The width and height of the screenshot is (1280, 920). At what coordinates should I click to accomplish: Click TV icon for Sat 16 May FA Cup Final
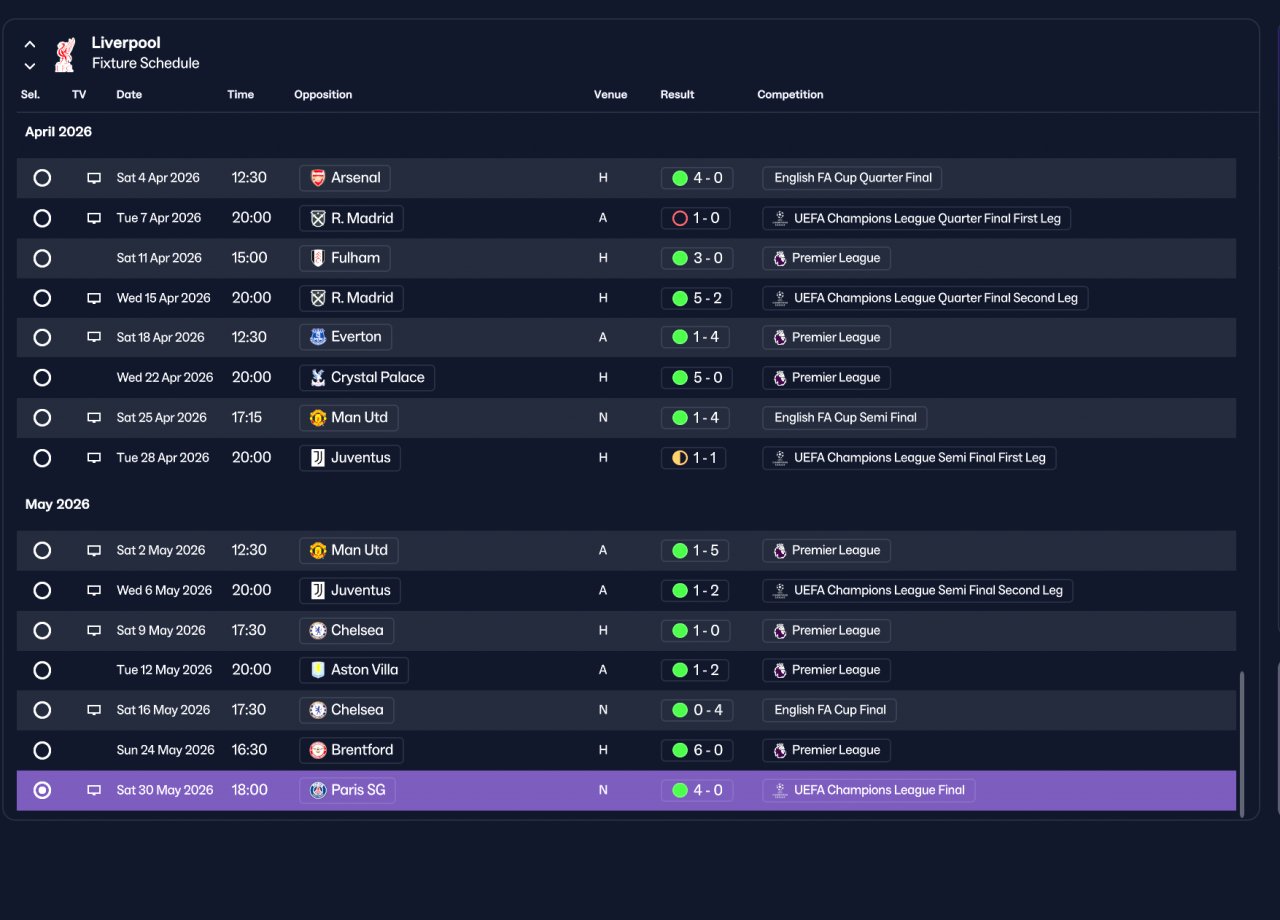[x=94, y=710]
